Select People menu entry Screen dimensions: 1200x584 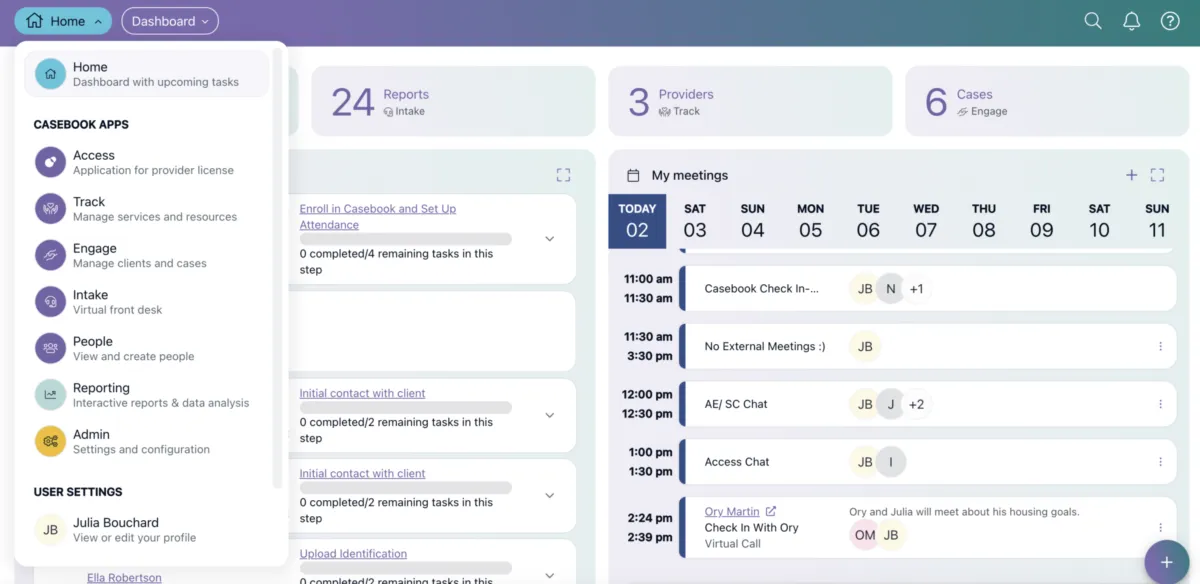pos(146,348)
